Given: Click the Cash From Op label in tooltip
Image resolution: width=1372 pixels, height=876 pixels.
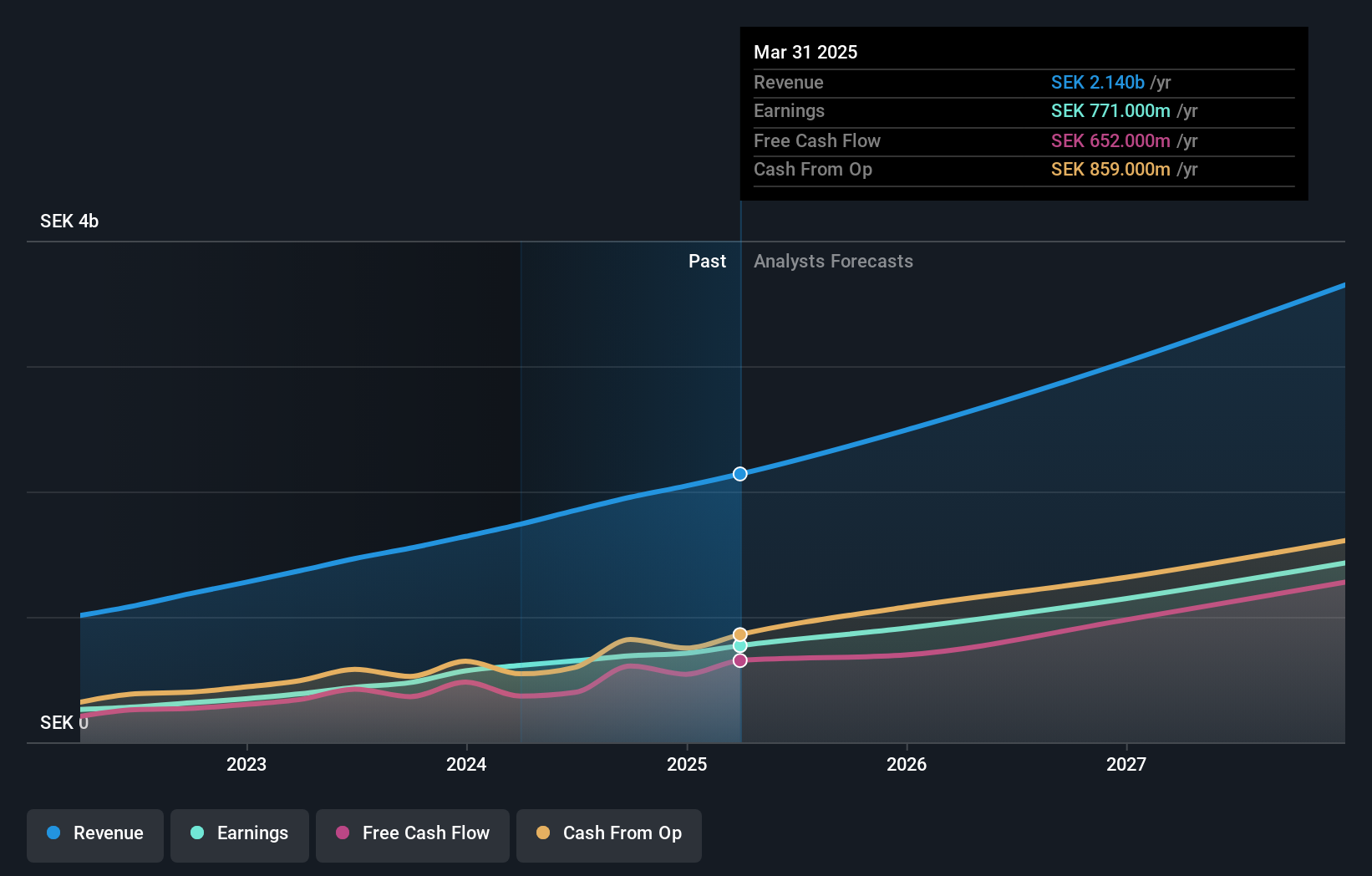Looking at the screenshot, I should (813, 169).
